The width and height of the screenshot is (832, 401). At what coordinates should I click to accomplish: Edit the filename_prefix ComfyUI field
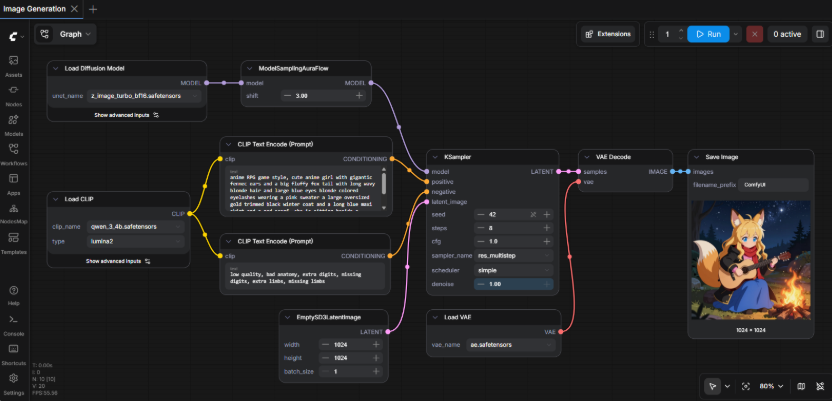click(773, 185)
